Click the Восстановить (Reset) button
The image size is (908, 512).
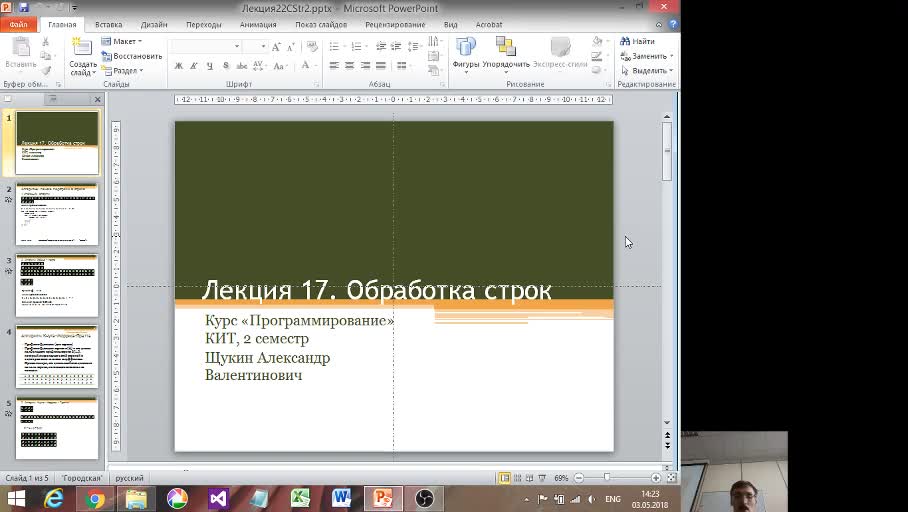(x=131, y=56)
